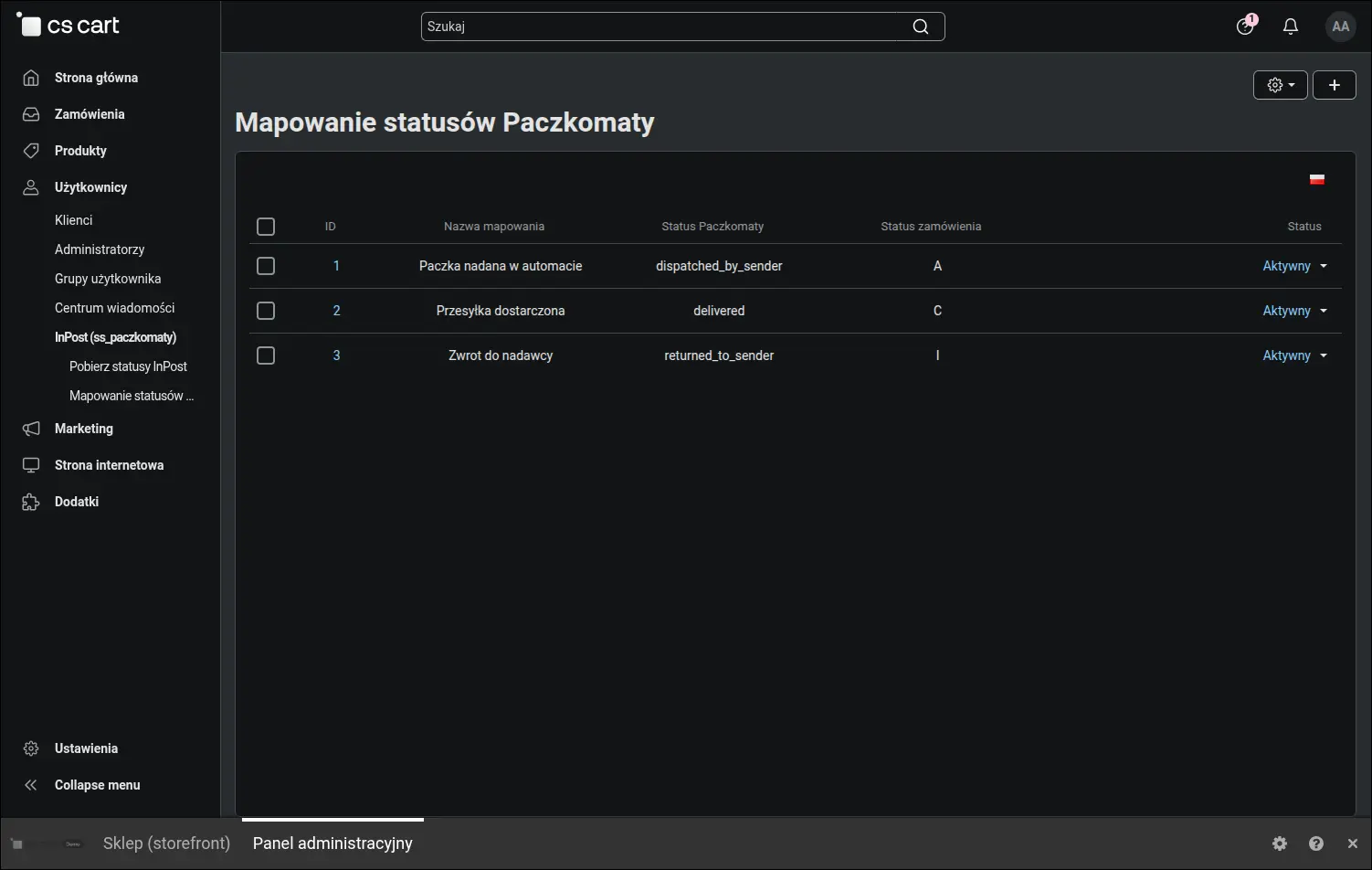
Task: Open the Marketing menu
Action: pos(84,429)
